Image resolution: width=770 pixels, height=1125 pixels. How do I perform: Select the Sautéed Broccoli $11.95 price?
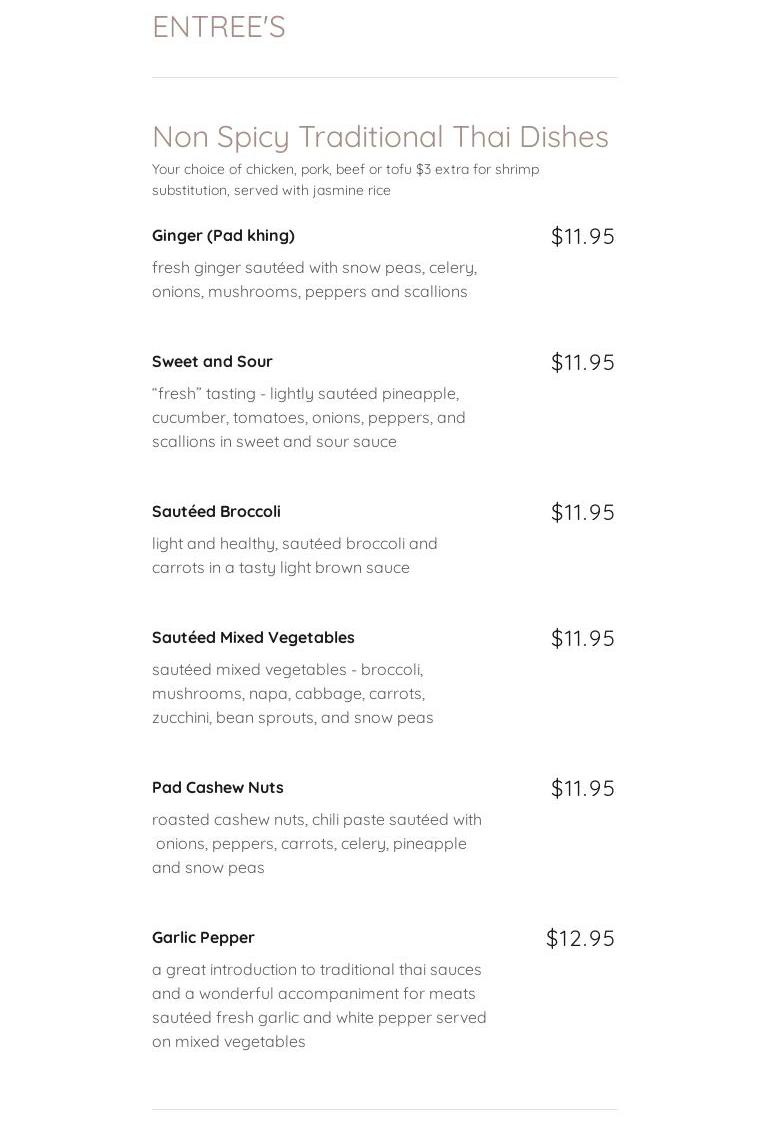click(583, 512)
